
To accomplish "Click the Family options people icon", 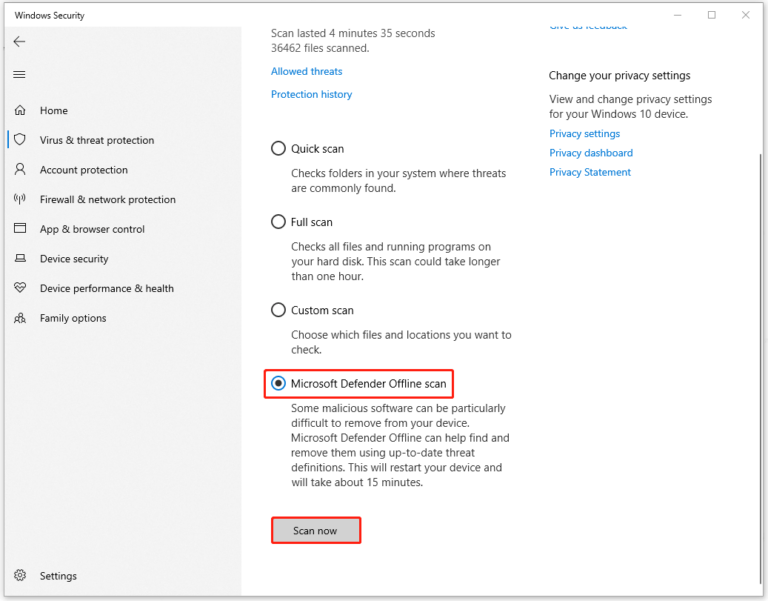I will [20, 318].
